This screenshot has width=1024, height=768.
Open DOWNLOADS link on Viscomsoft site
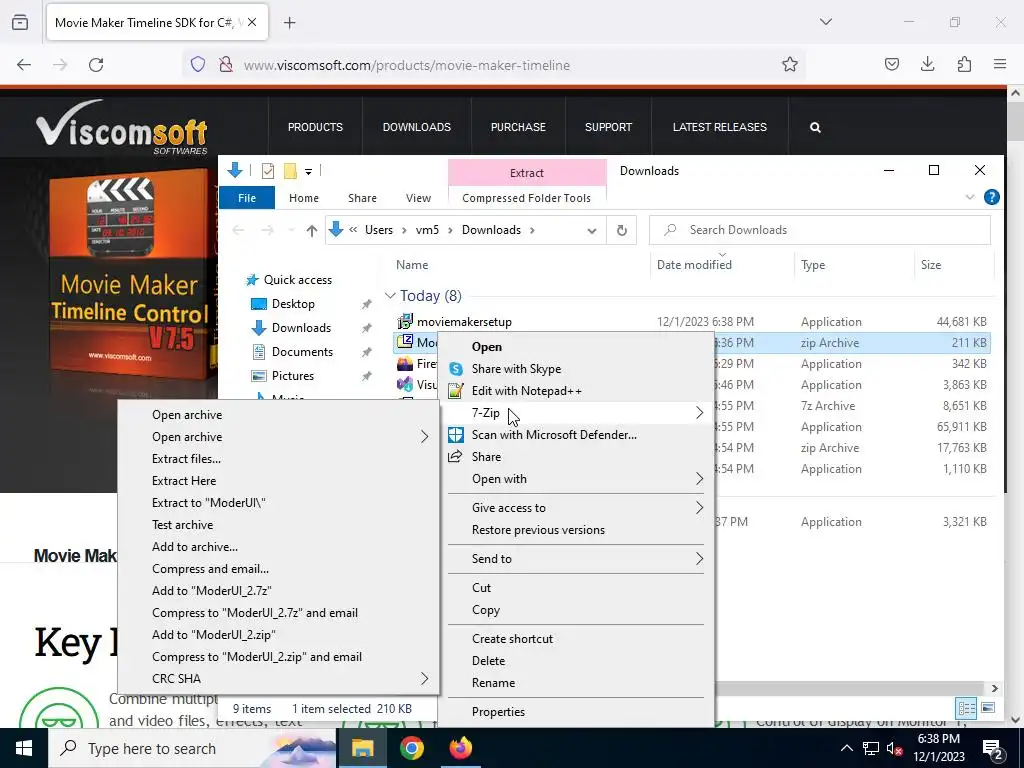coord(417,127)
